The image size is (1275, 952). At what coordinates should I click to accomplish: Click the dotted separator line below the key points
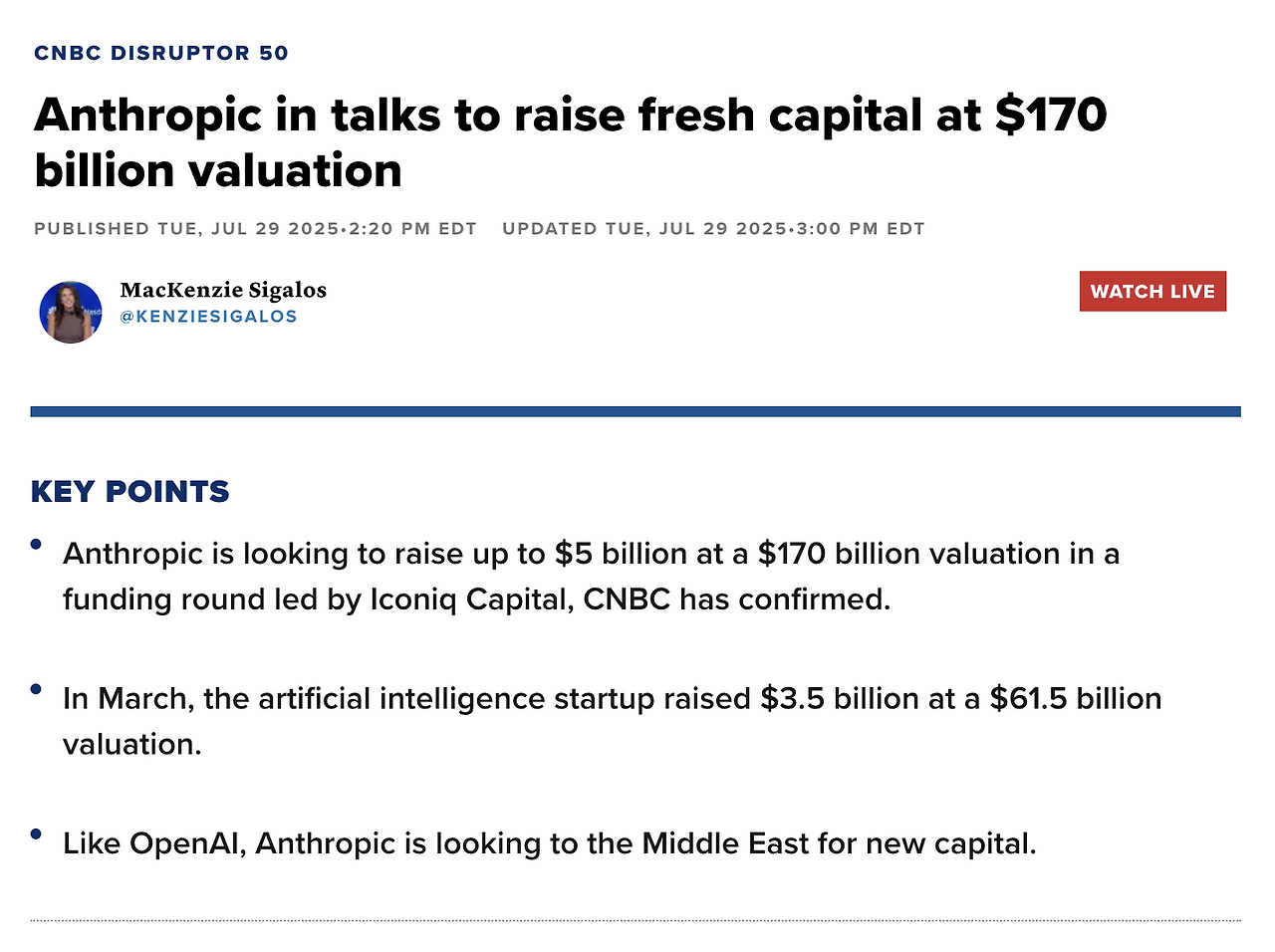[x=636, y=921]
